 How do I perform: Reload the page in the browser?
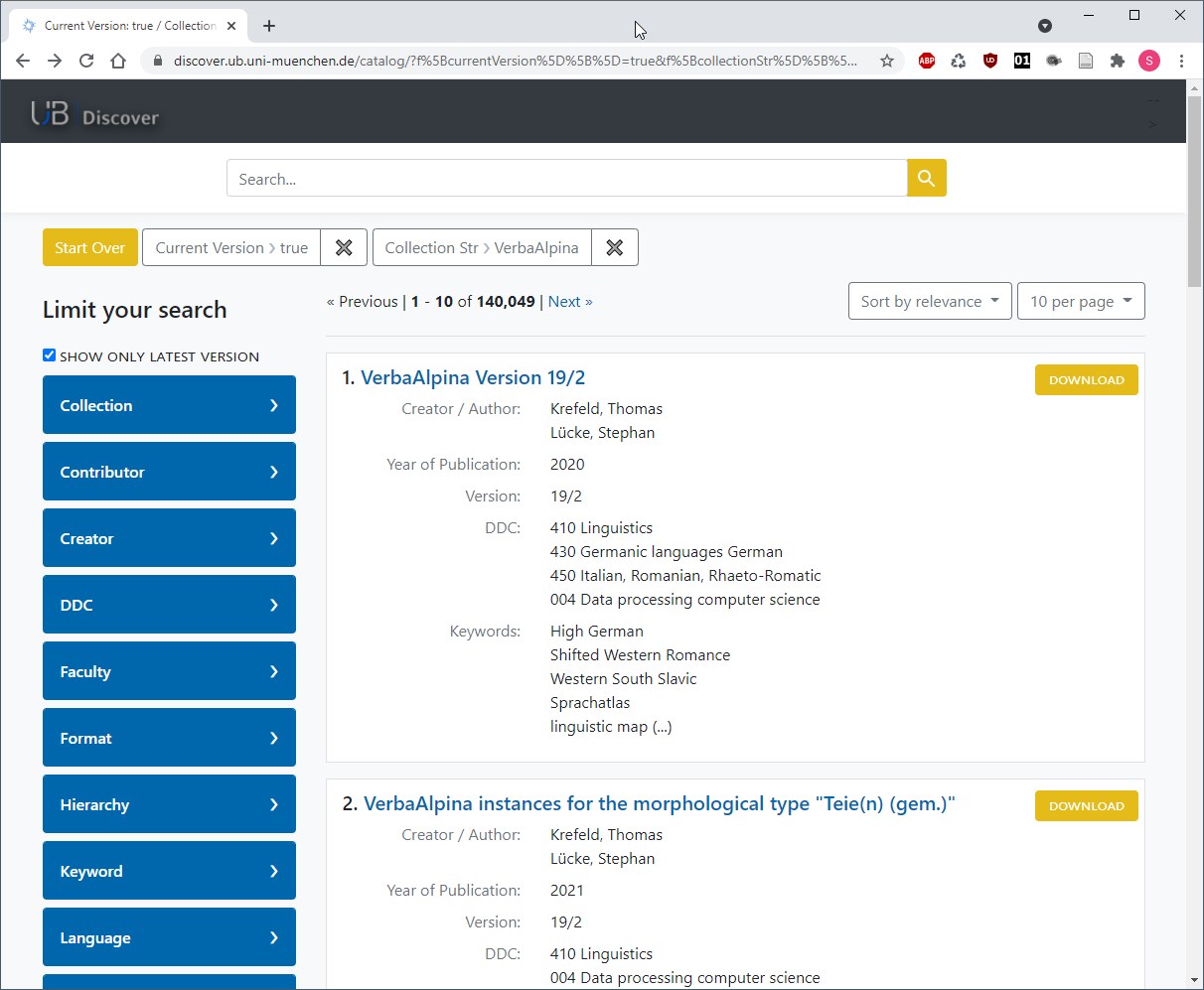pyautogui.click(x=86, y=61)
